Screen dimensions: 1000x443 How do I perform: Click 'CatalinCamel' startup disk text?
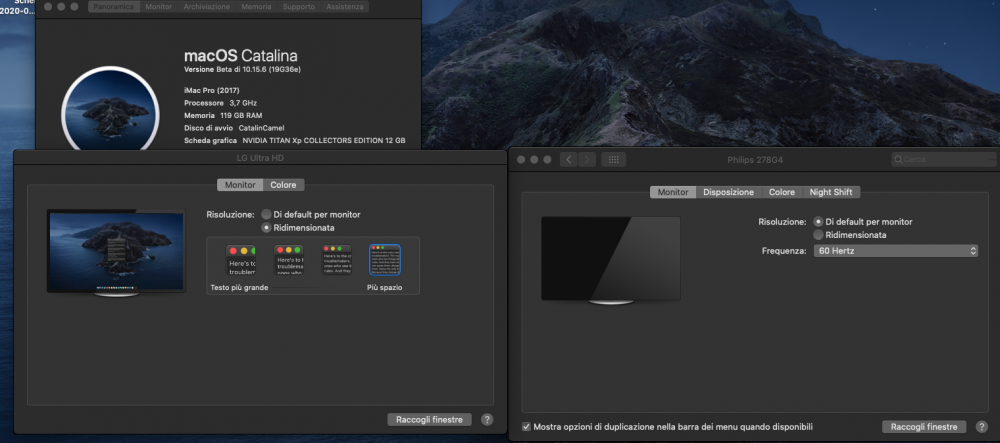[261, 128]
